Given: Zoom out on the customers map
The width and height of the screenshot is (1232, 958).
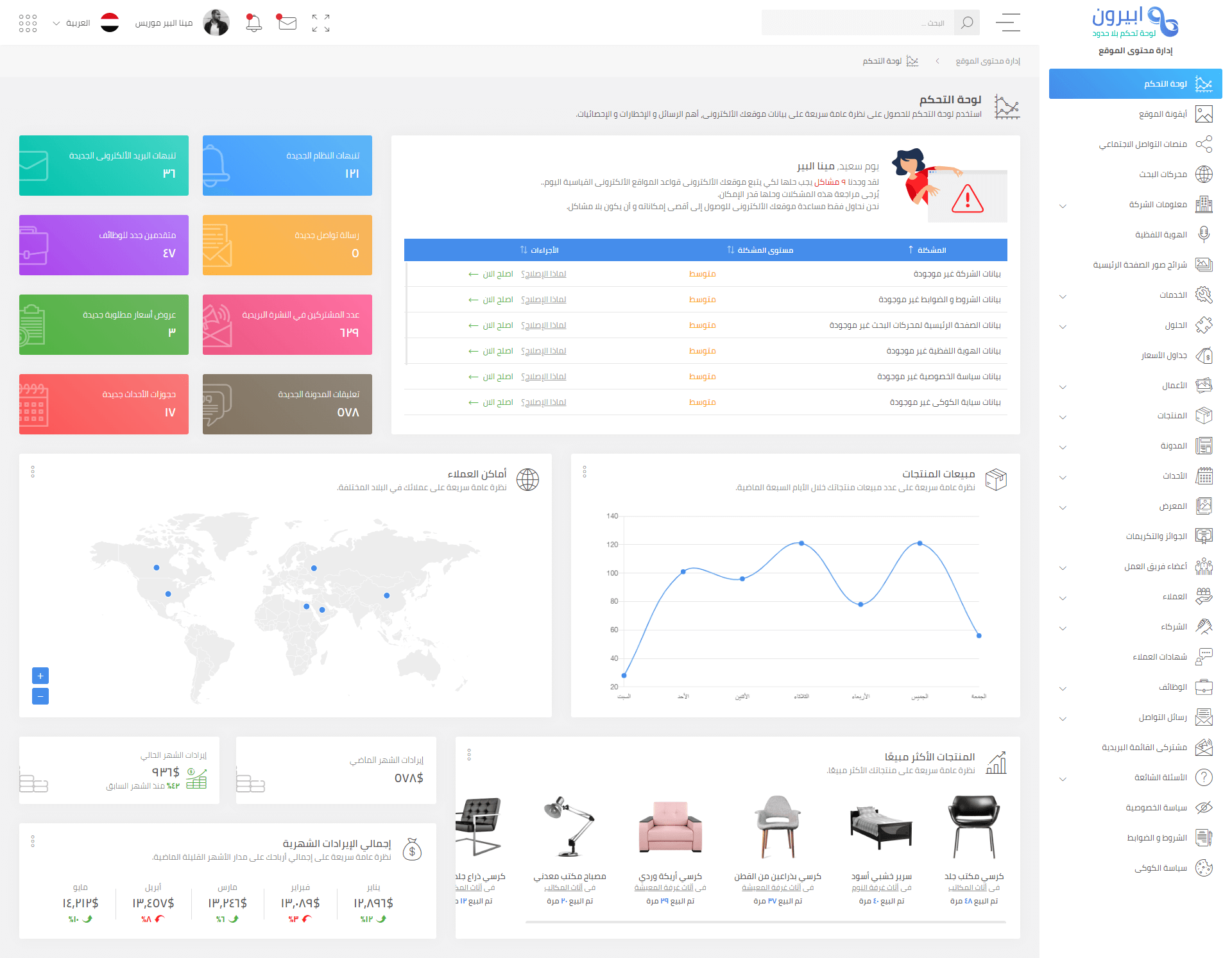Looking at the screenshot, I should click(x=40, y=696).
